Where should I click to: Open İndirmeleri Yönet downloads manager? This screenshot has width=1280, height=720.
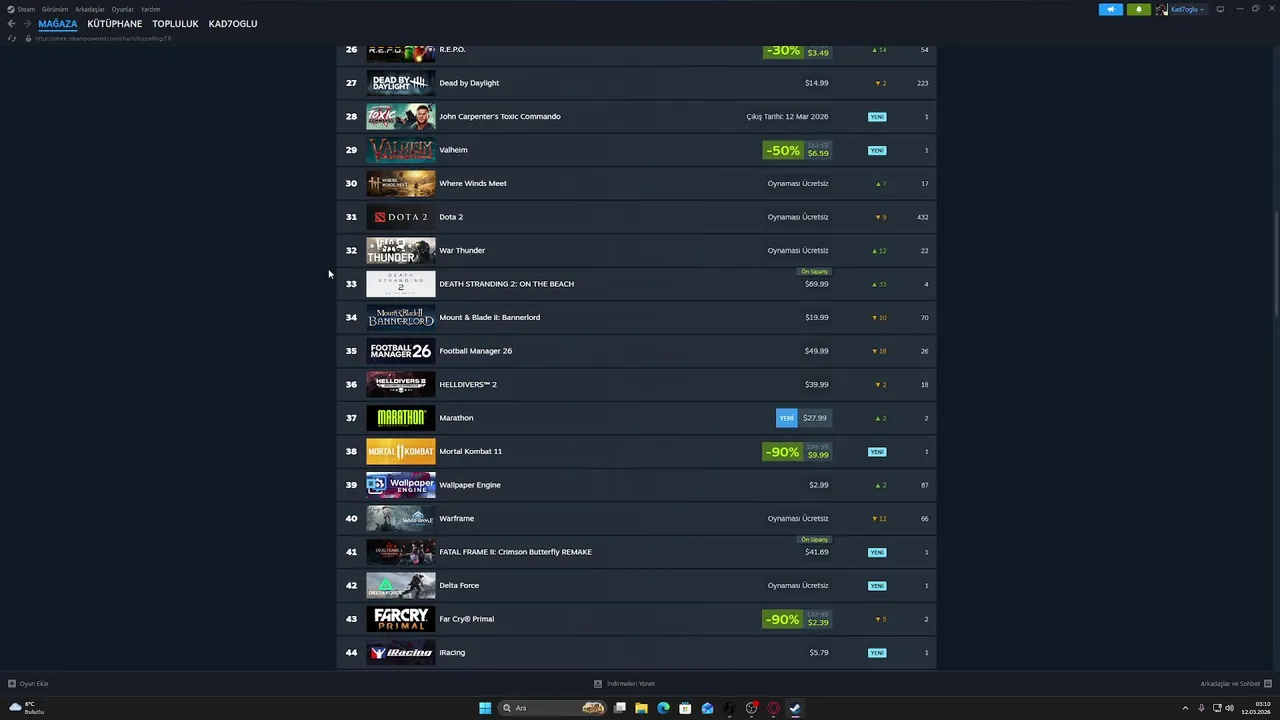(x=624, y=684)
